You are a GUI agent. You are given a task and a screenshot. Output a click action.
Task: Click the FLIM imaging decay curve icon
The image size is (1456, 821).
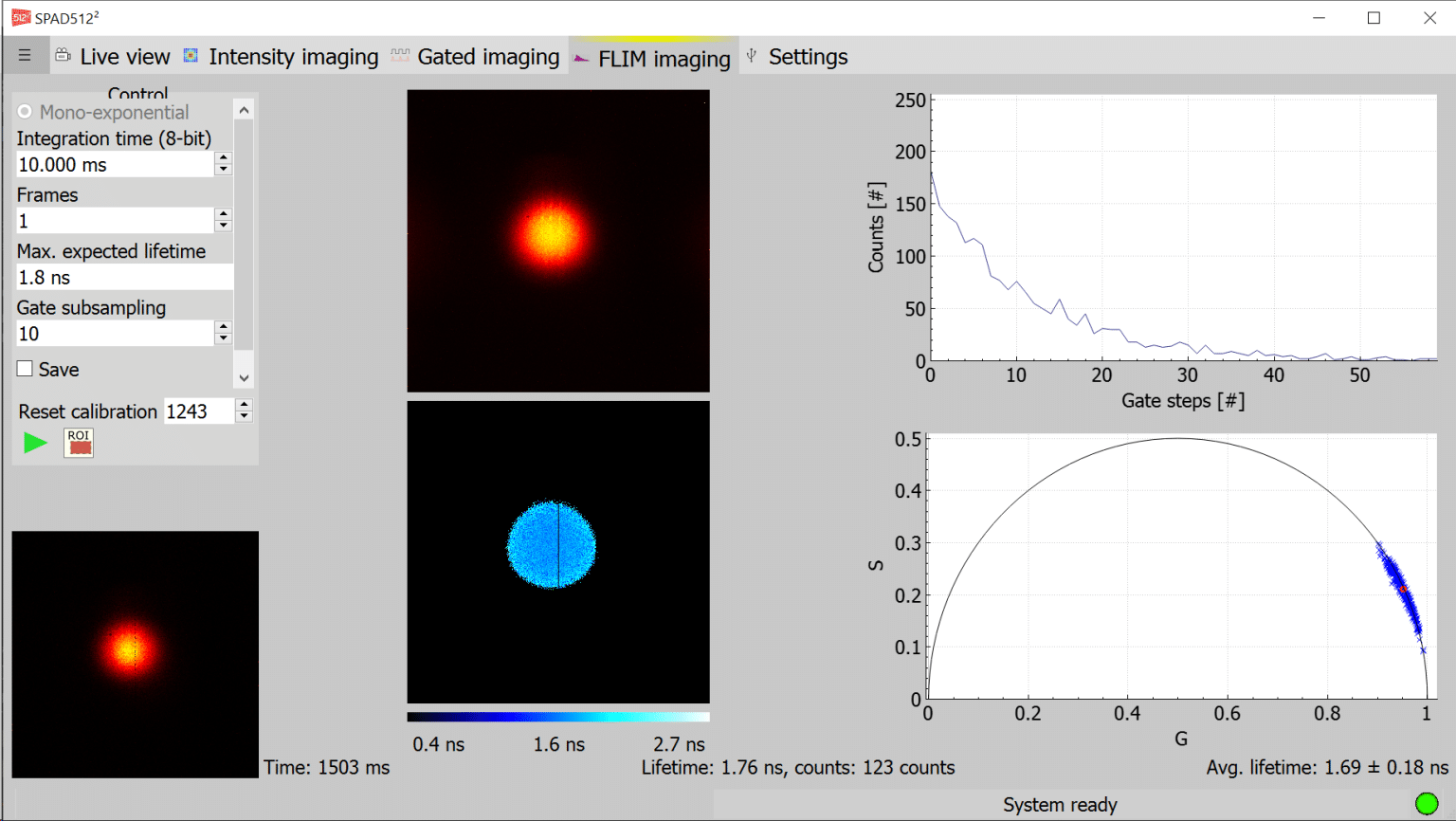(581, 57)
